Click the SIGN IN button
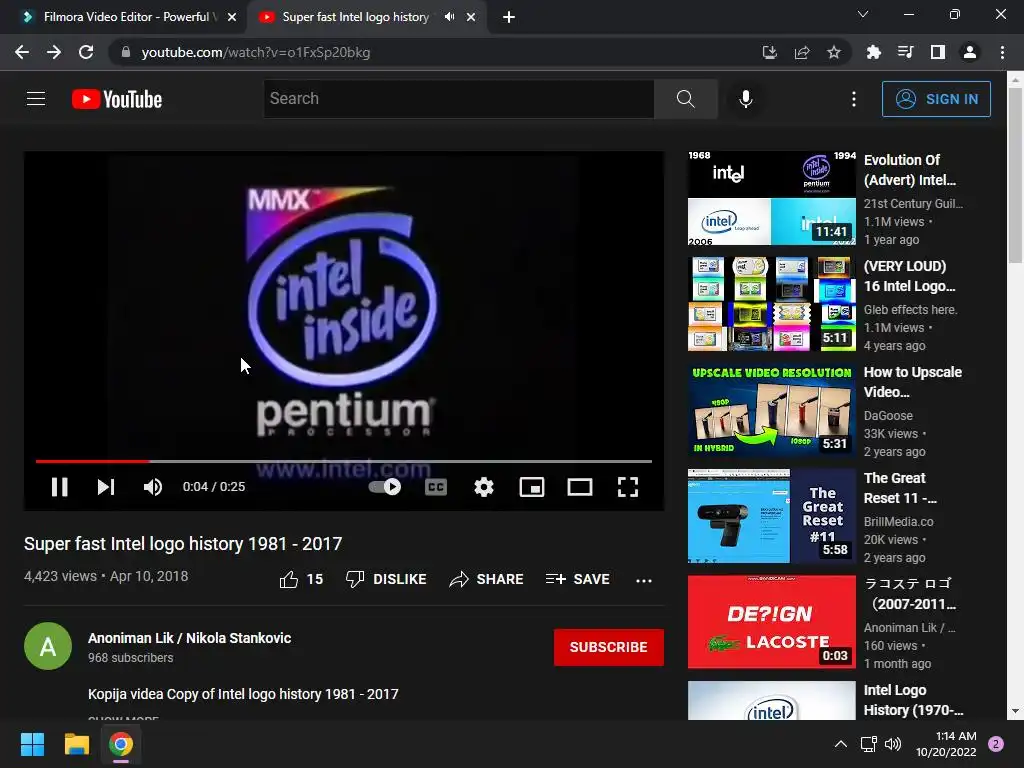Image resolution: width=1024 pixels, height=768 pixels. [936, 99]
